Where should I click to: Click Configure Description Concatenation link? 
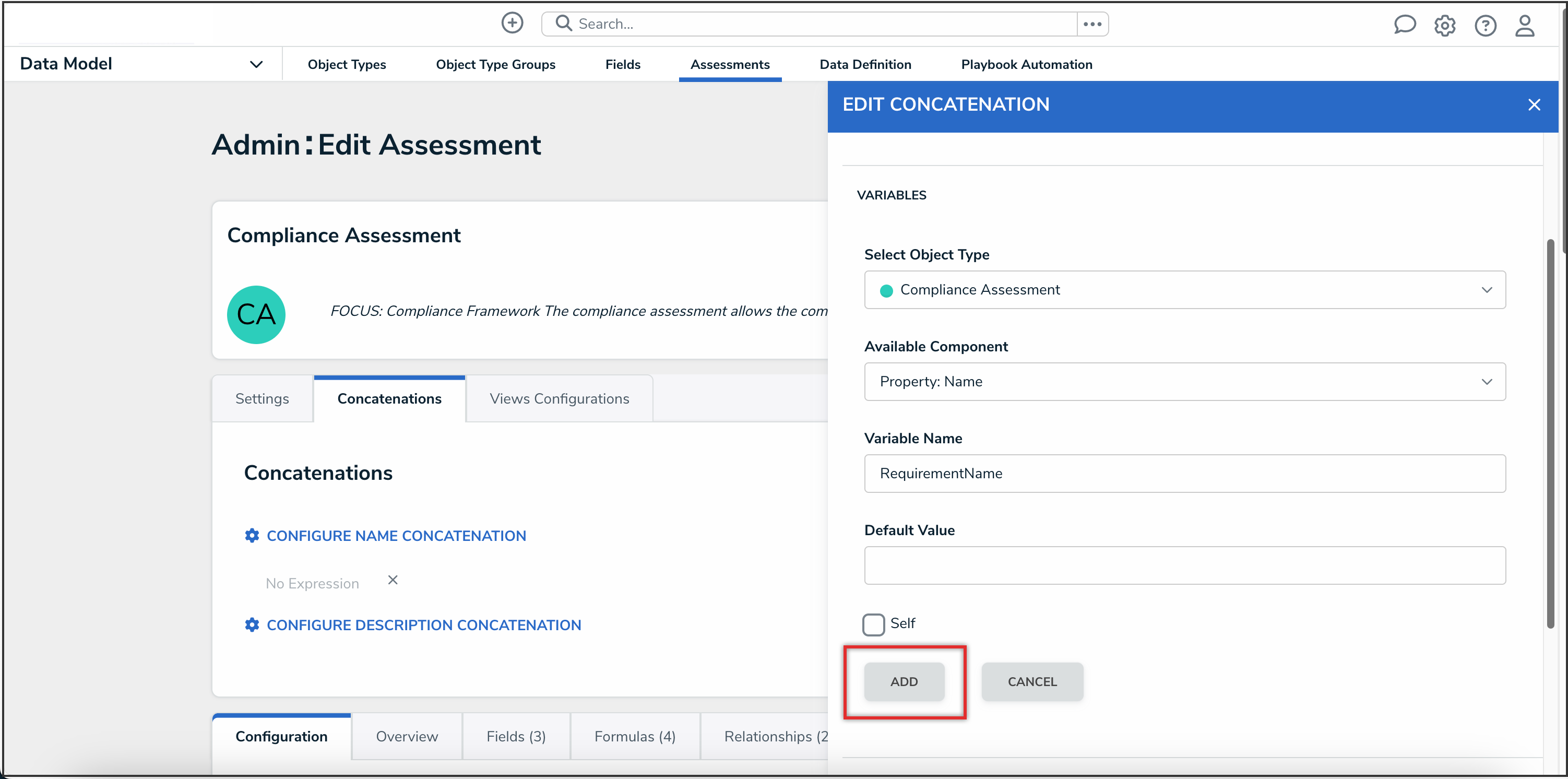pos(424,625)
